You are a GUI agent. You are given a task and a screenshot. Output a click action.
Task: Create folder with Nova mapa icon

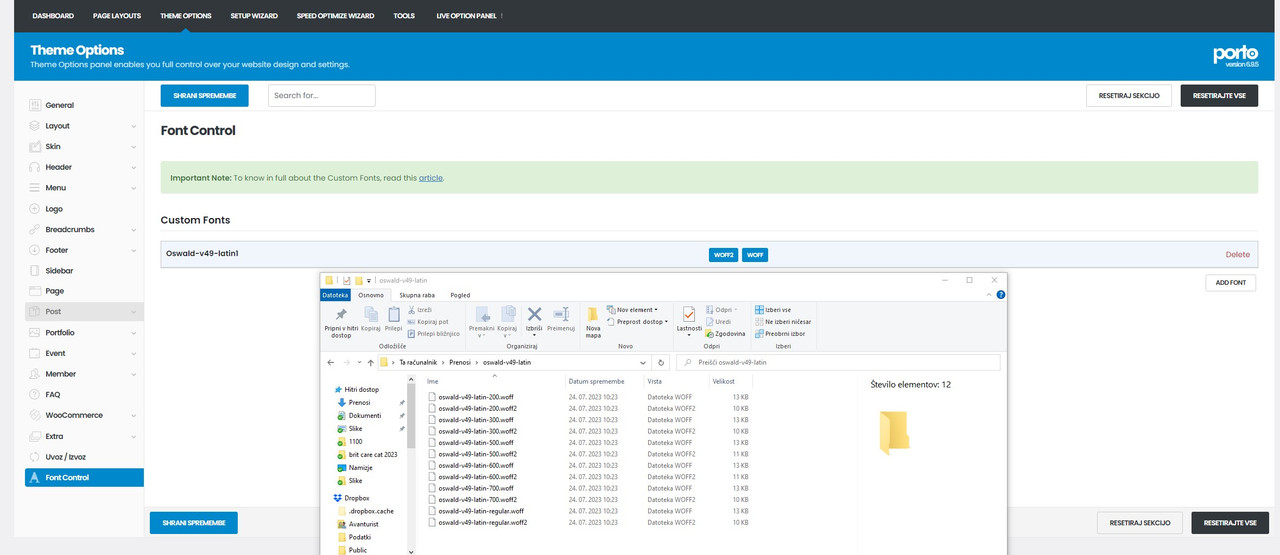click(x=593, y=315)
